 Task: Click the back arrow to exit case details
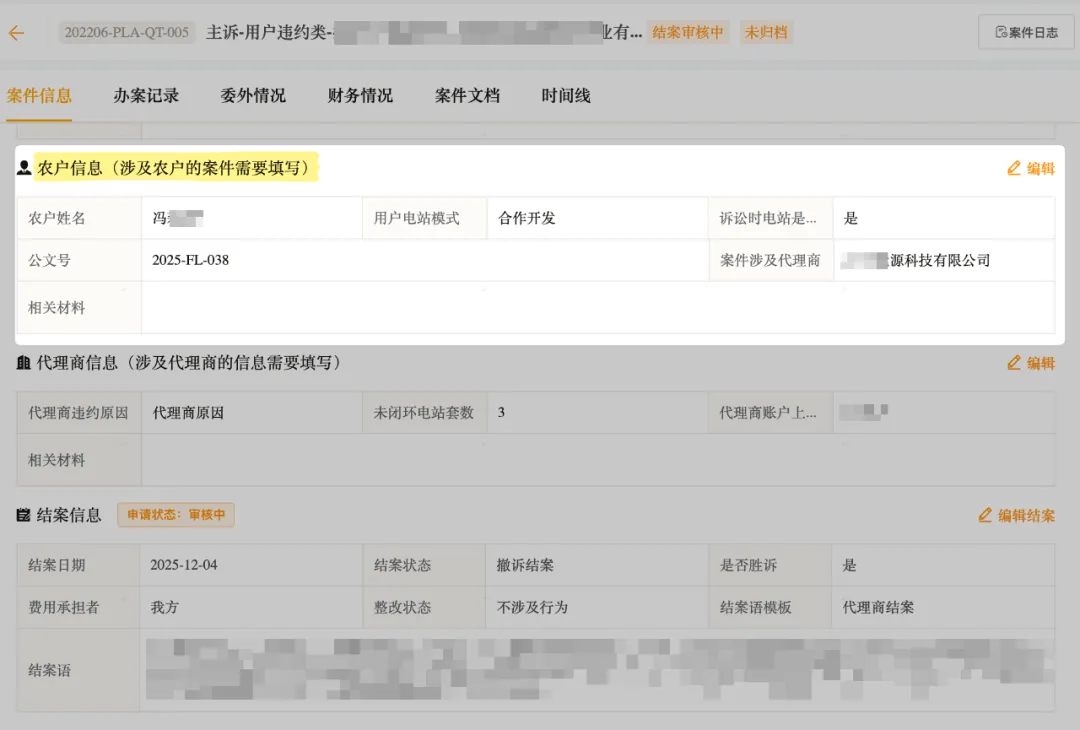(x=17, y=33)
